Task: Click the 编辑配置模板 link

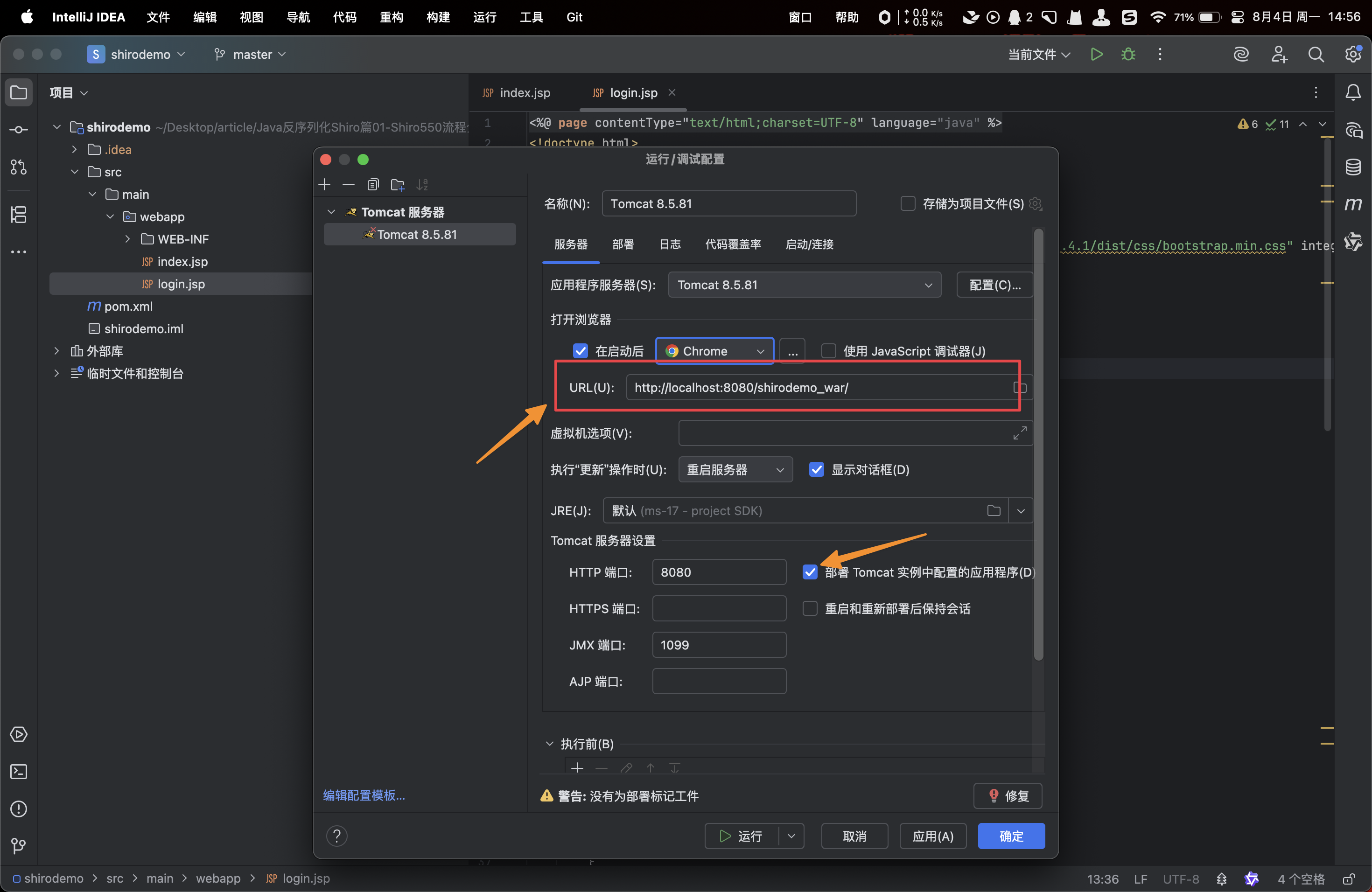Action: click(364, 795)
